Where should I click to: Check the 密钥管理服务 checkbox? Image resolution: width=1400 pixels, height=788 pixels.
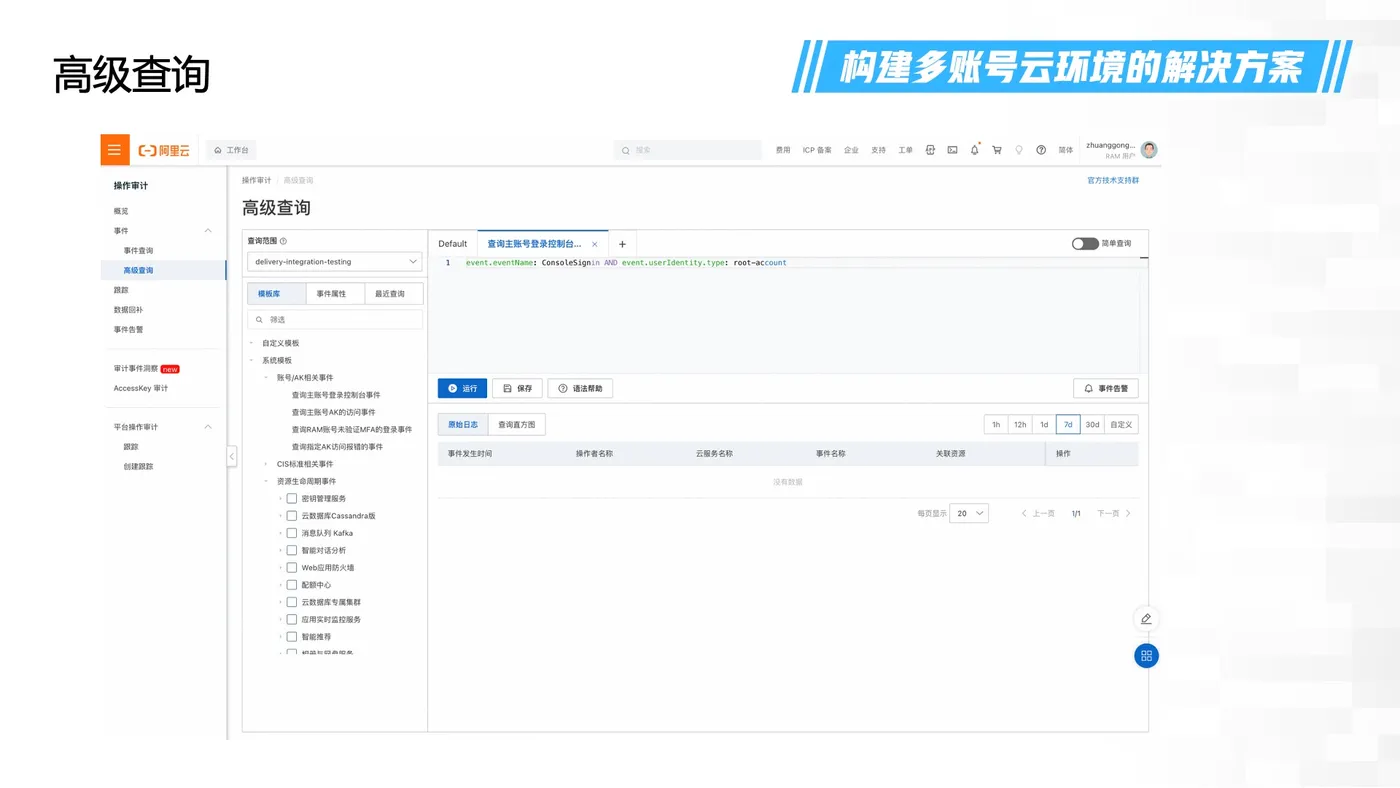[292, 498]
